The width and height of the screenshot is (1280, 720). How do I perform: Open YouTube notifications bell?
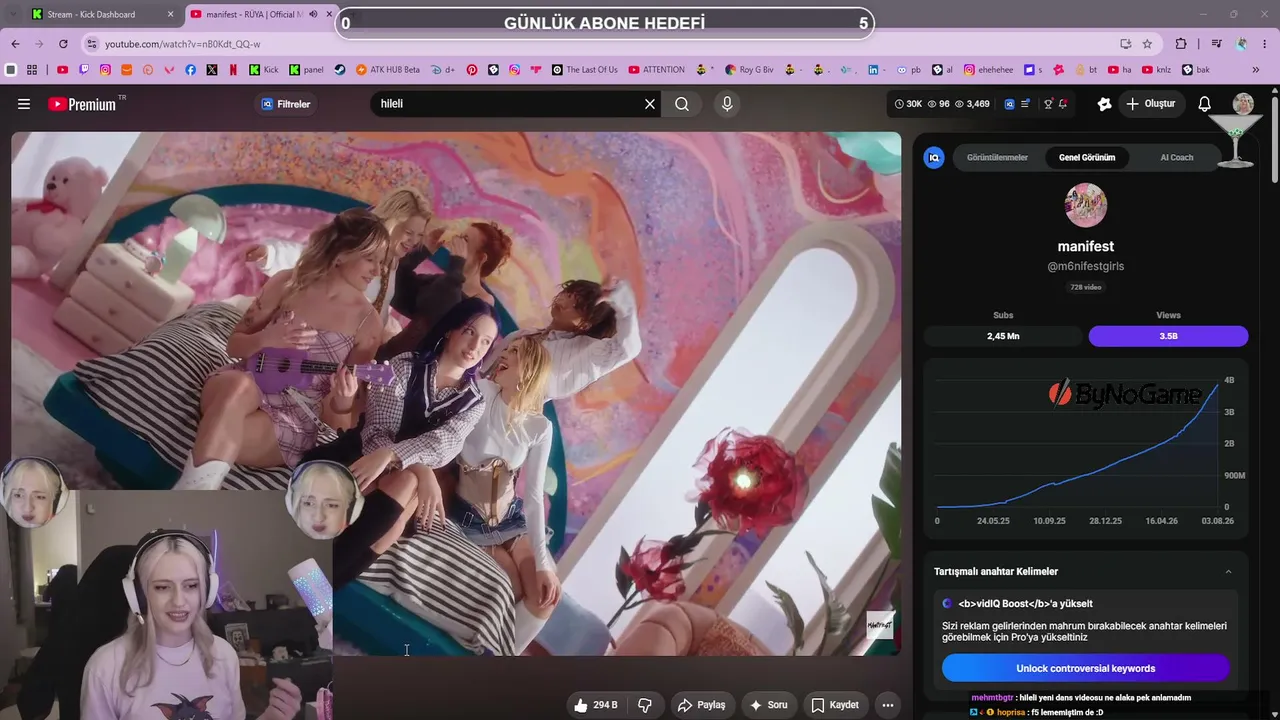1205,104
